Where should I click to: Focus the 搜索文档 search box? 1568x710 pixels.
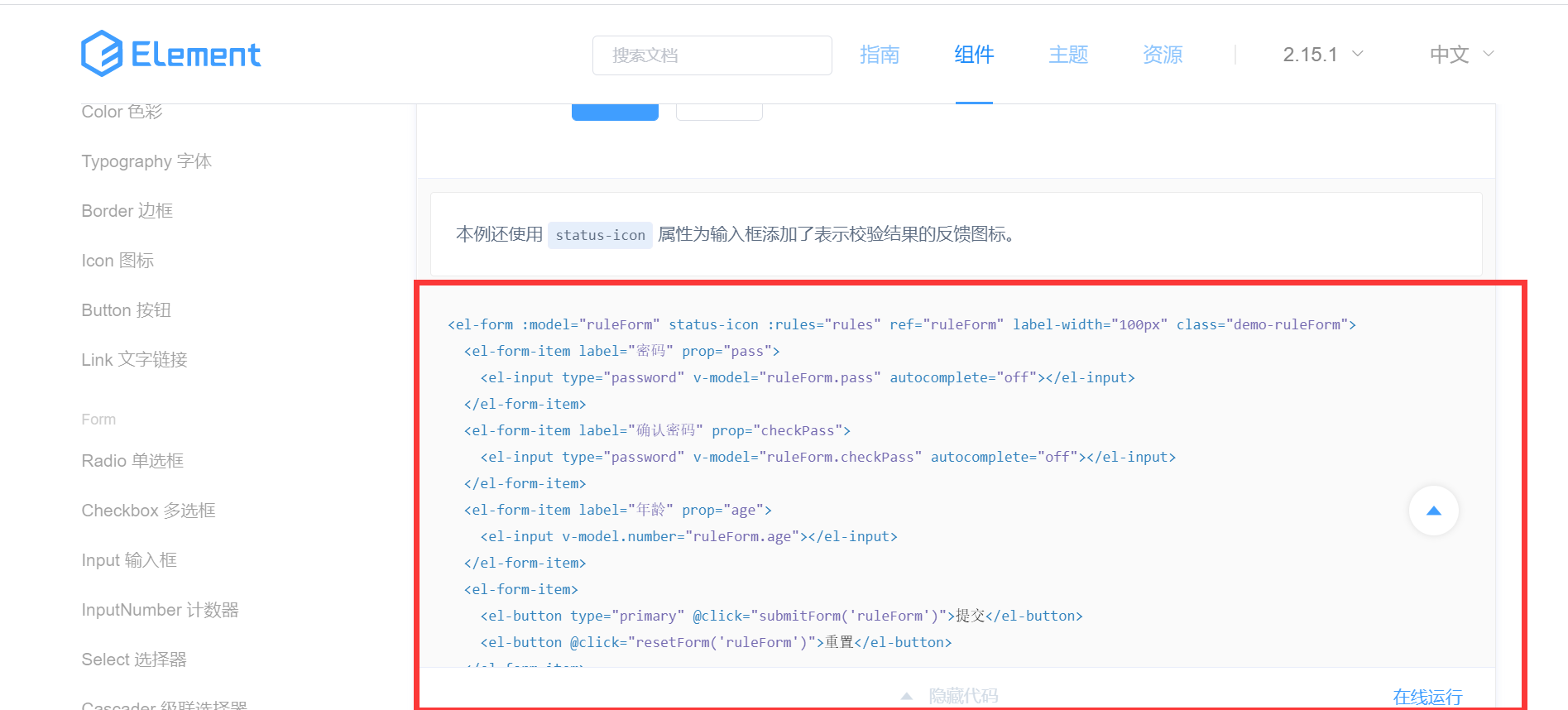[712, 55]
